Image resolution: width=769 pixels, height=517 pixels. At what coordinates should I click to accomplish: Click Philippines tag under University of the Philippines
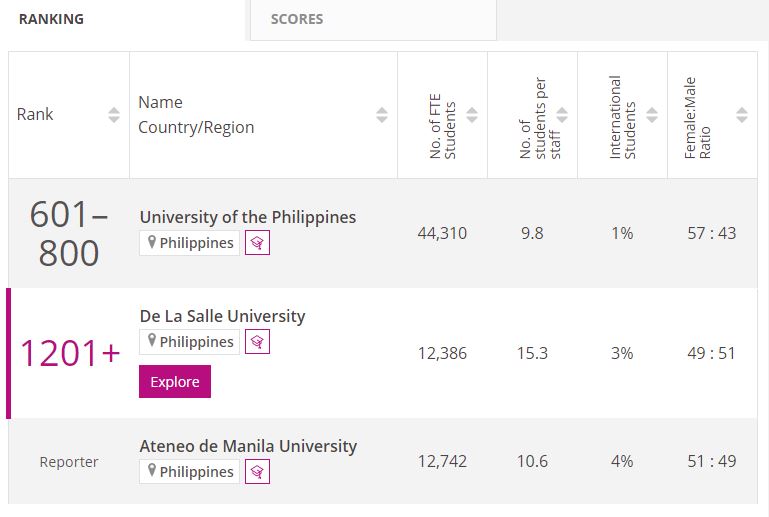[x=190, y=243]
